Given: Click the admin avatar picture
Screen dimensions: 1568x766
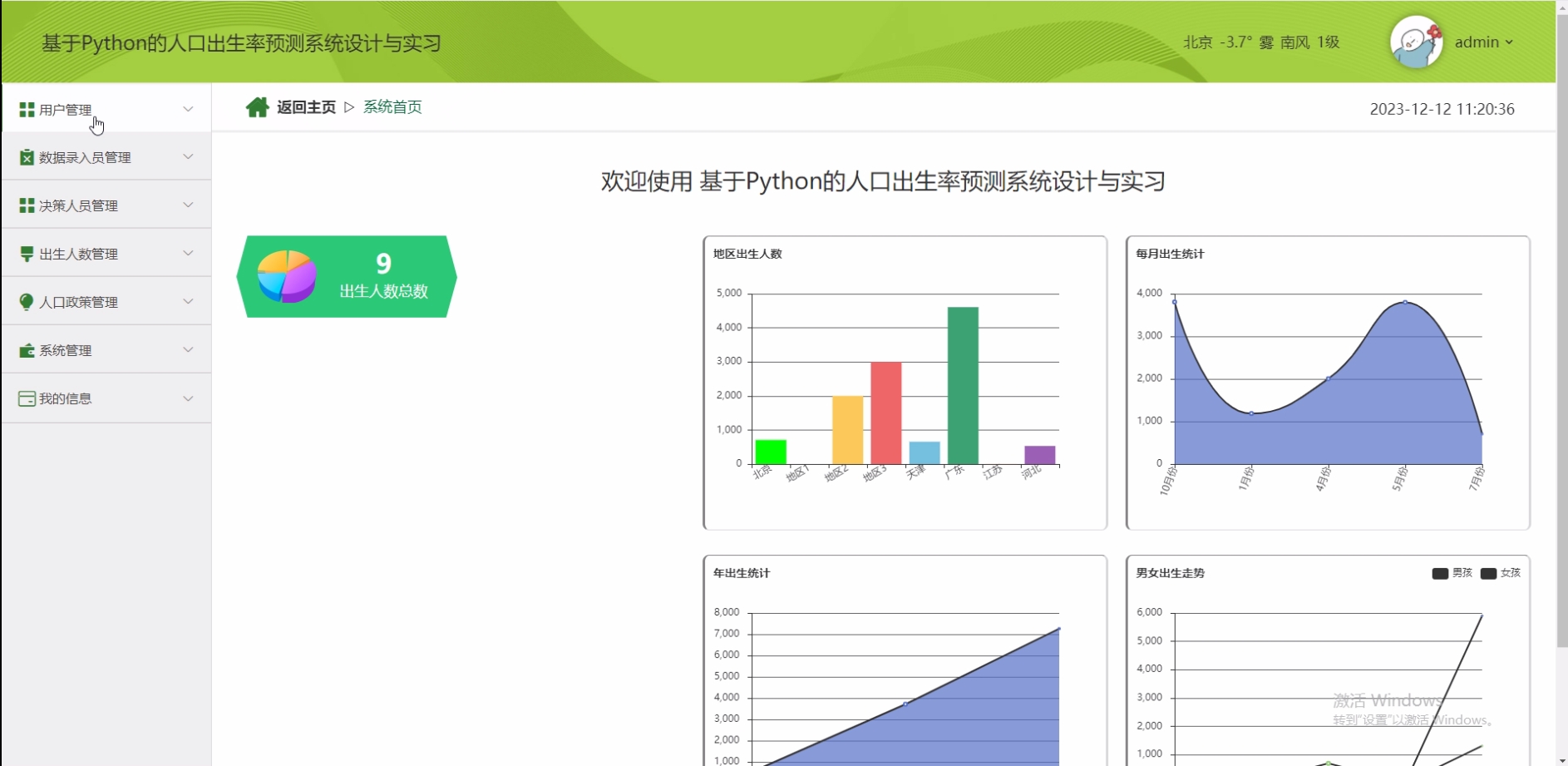Looking at the screenshot, I should pyautogui.click(x=1416, y=42).
